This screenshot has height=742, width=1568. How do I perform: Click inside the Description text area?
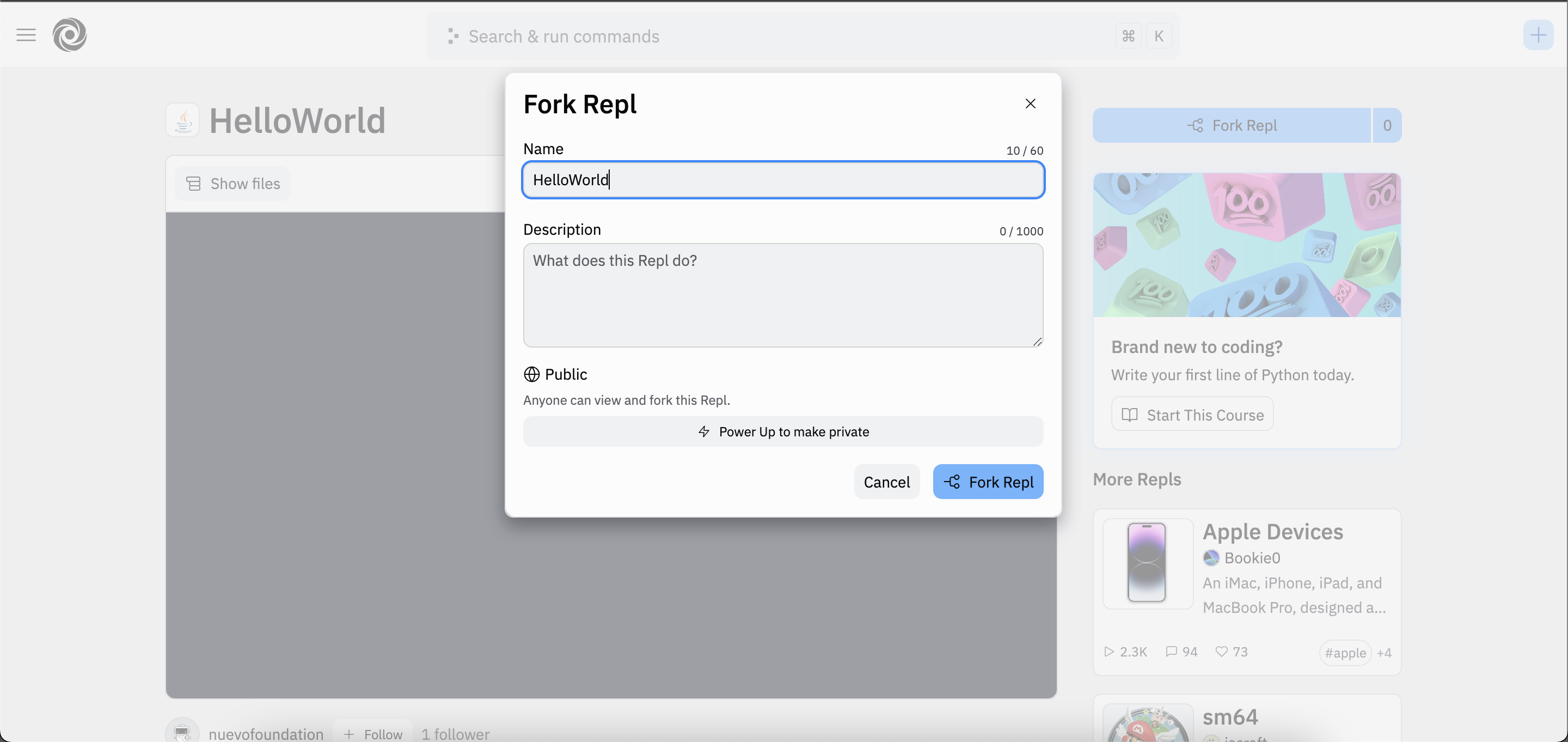click(783, 295)
